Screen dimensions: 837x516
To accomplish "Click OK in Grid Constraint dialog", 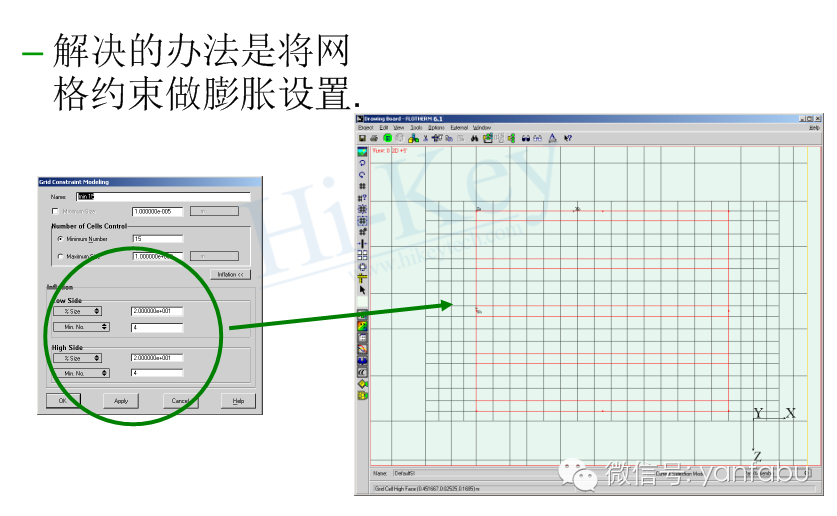I will [x=64, y=401].
